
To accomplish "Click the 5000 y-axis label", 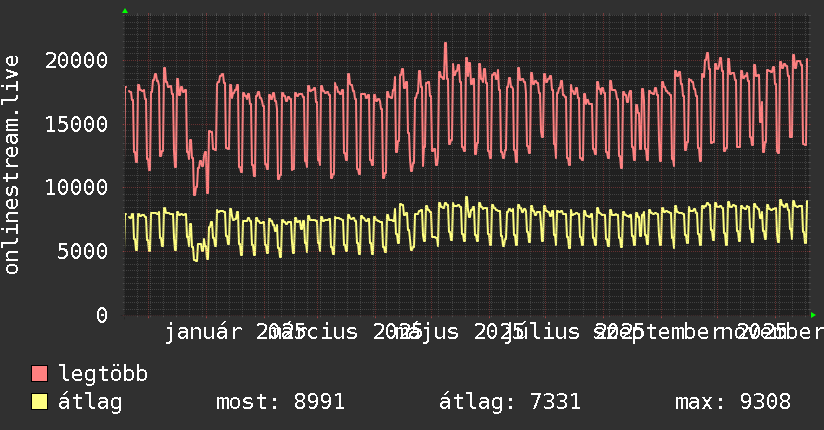I will pyautogui.click(x=83, y=251).
